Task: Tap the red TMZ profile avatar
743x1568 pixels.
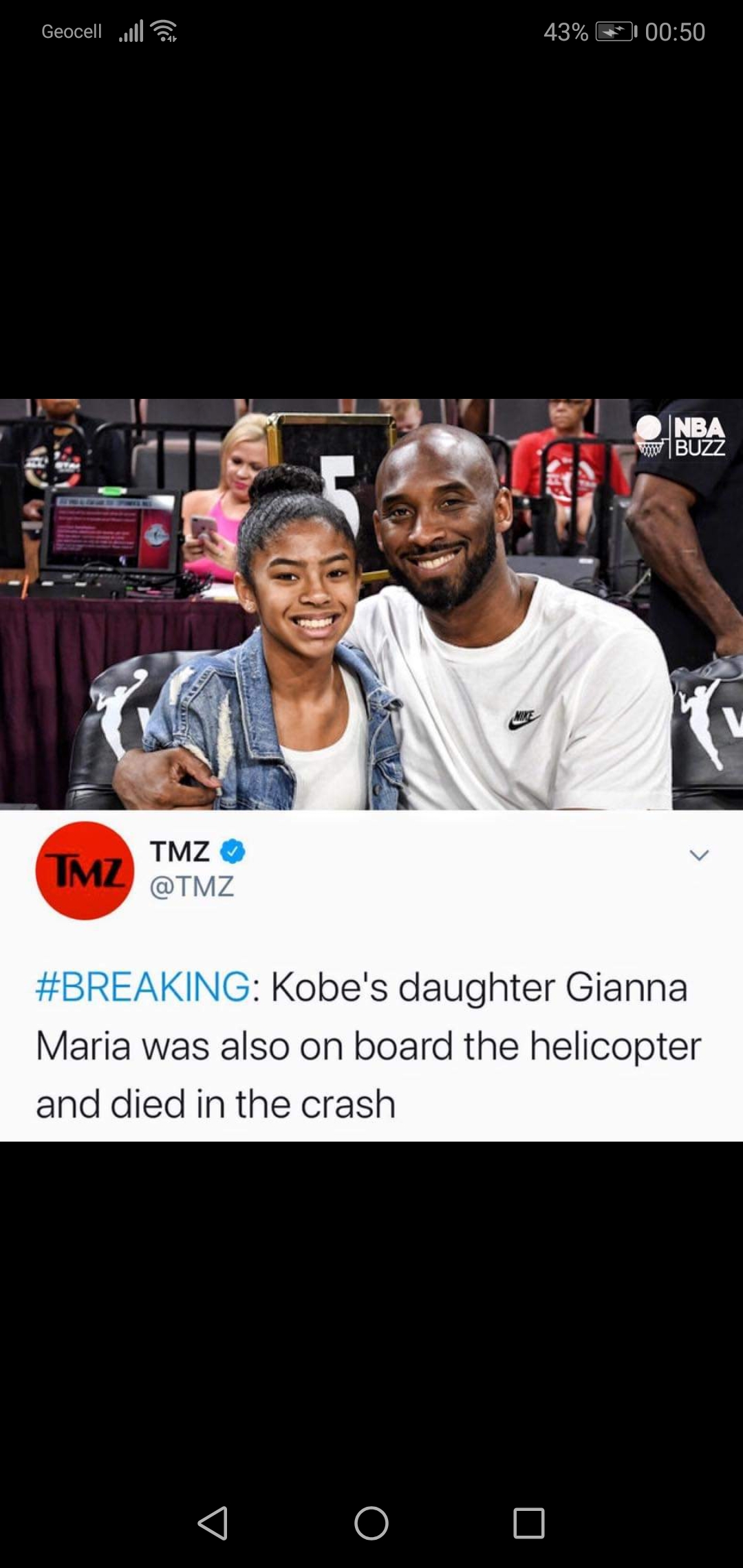Action: click(85, 871)
